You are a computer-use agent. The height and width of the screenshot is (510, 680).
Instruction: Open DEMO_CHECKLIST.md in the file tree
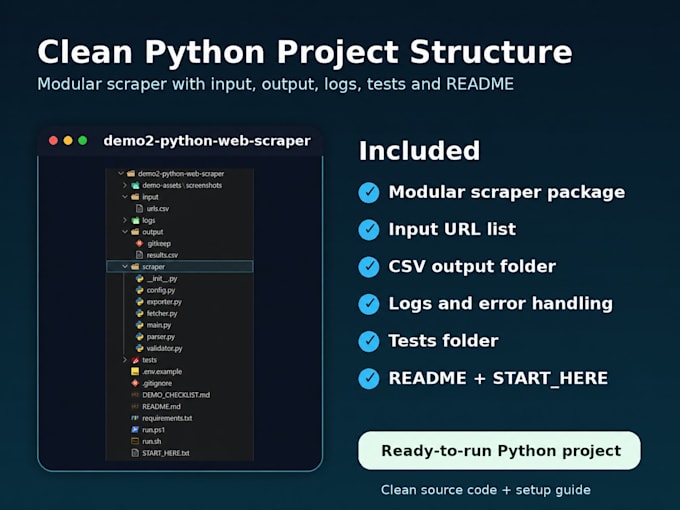tap(176, 395)
